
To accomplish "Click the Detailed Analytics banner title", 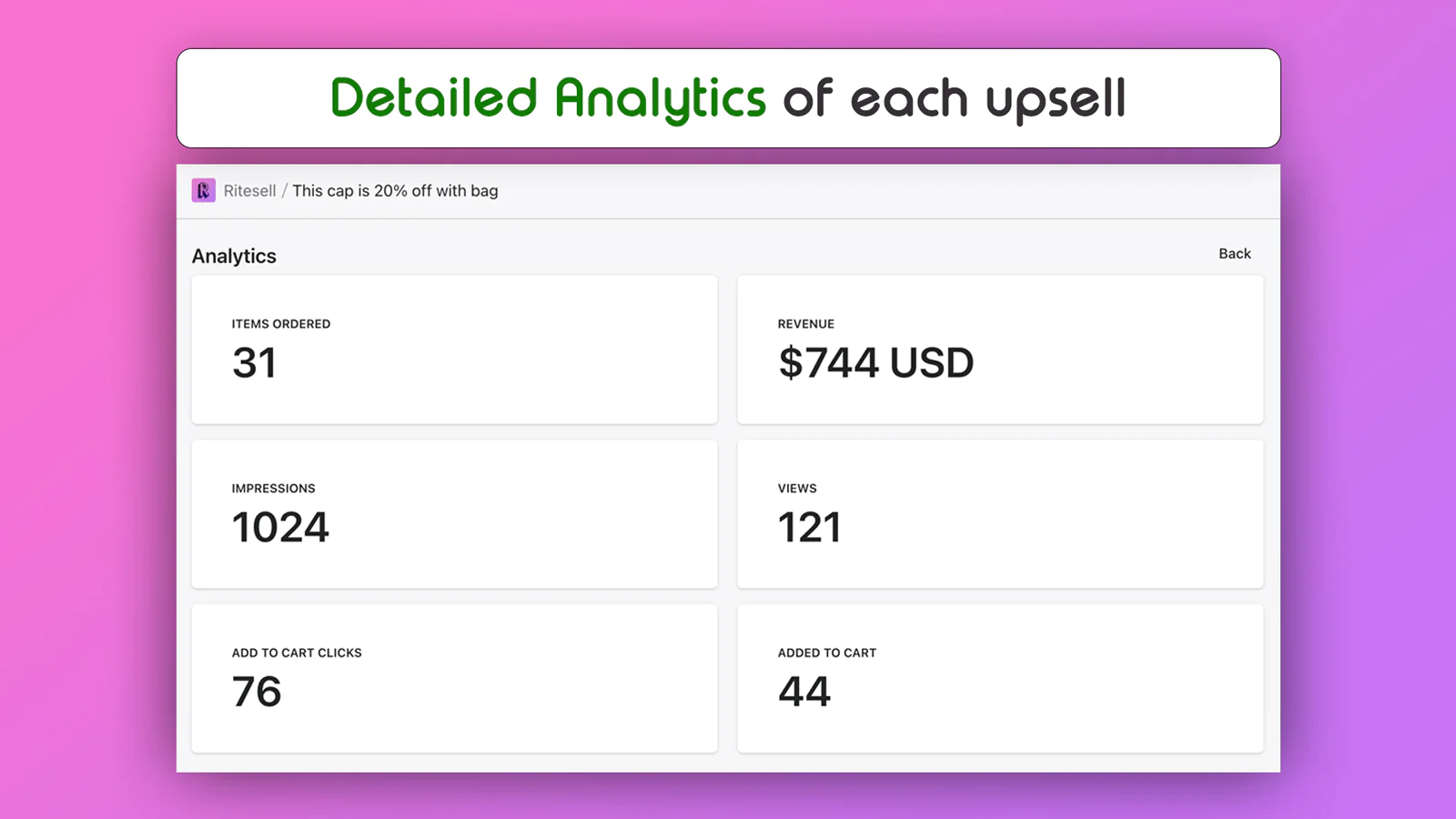I will click(728, 98).
